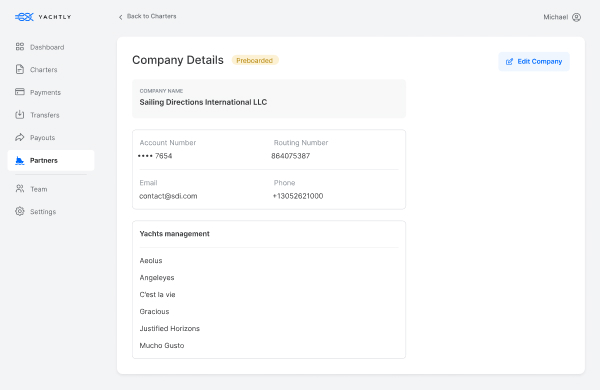Viewport: 600px width, 390px height.
Task: Click the COMPANY NAME label
Action: click(x=161, y=91)
